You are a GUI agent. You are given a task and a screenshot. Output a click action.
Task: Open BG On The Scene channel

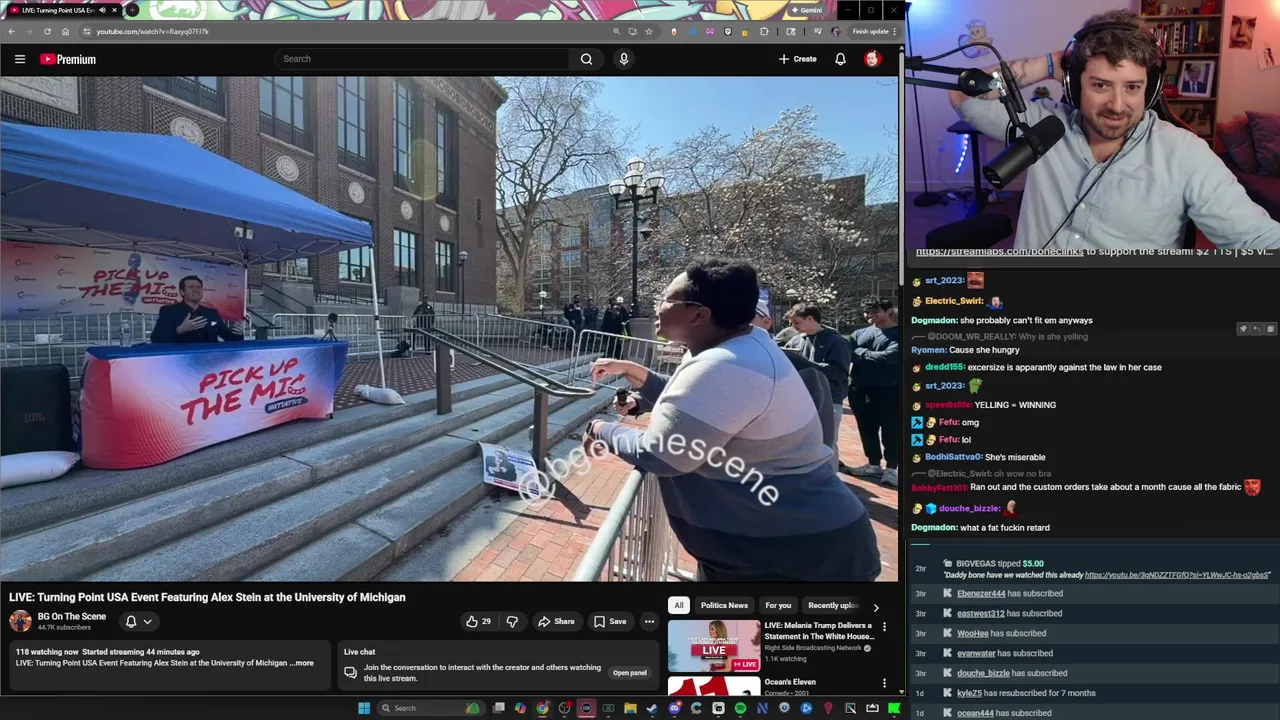(72, 616)
